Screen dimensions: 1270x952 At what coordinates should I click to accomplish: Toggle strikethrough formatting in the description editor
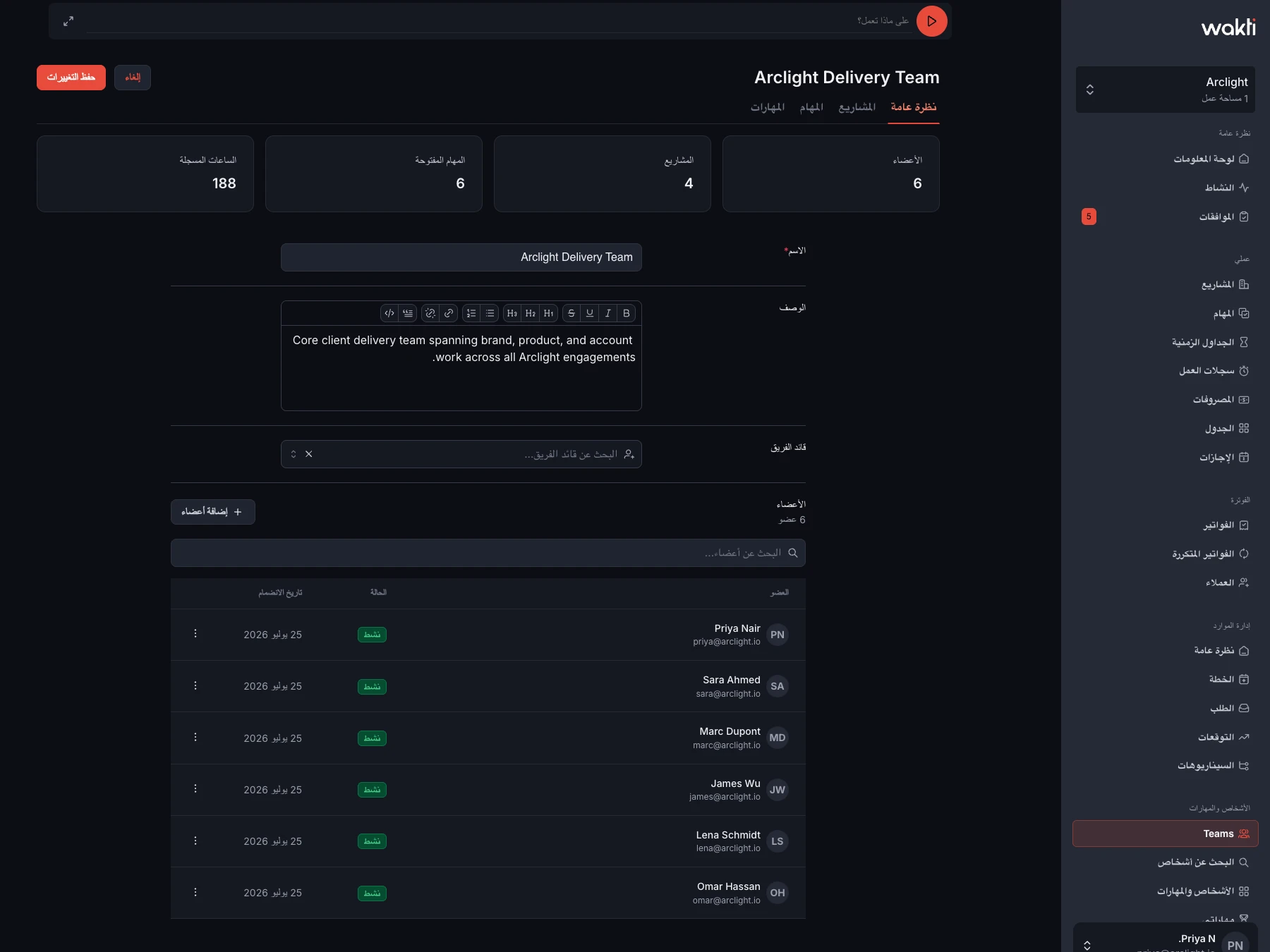pyautogui.click(x=571, y=313)
